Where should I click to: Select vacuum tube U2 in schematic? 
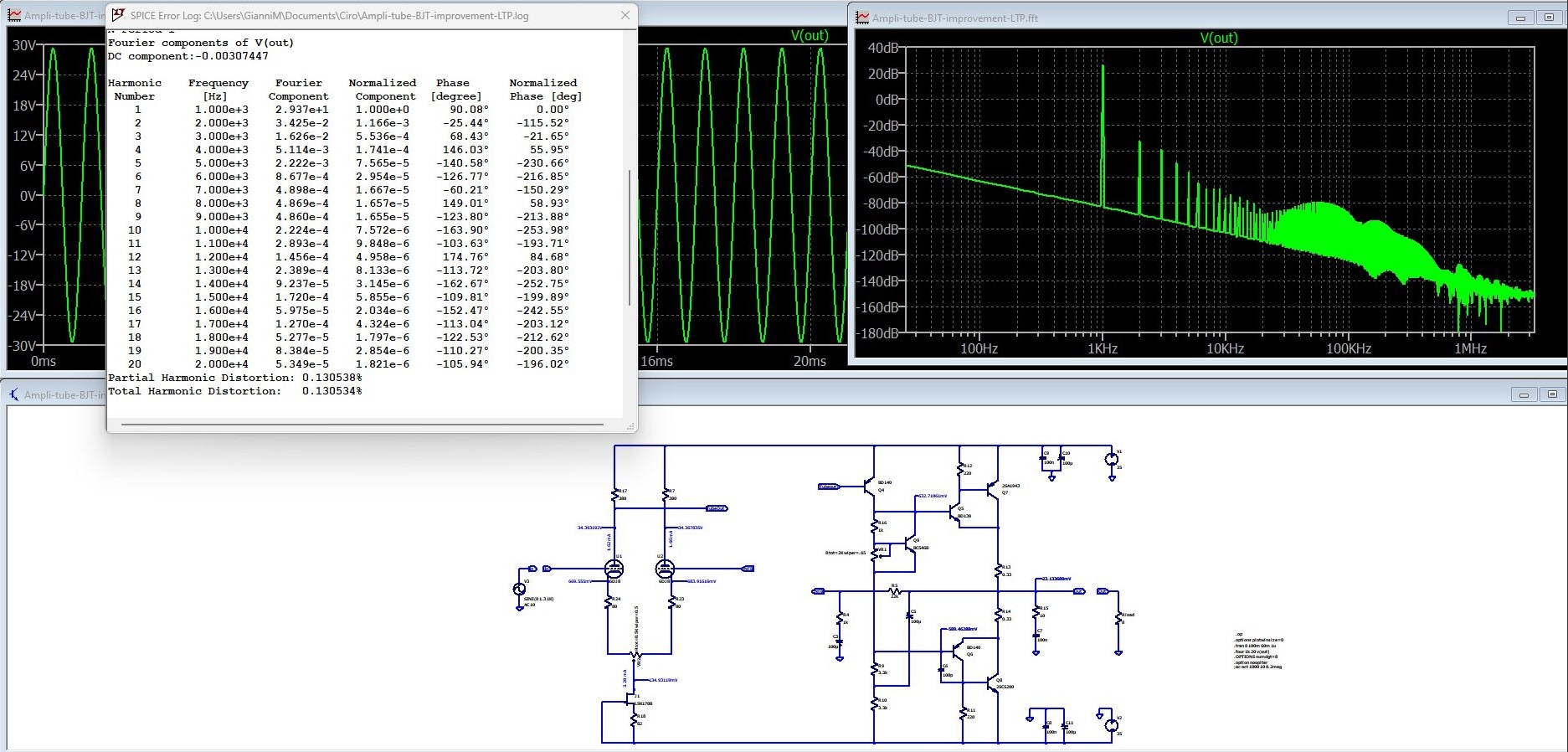[665, 569]
